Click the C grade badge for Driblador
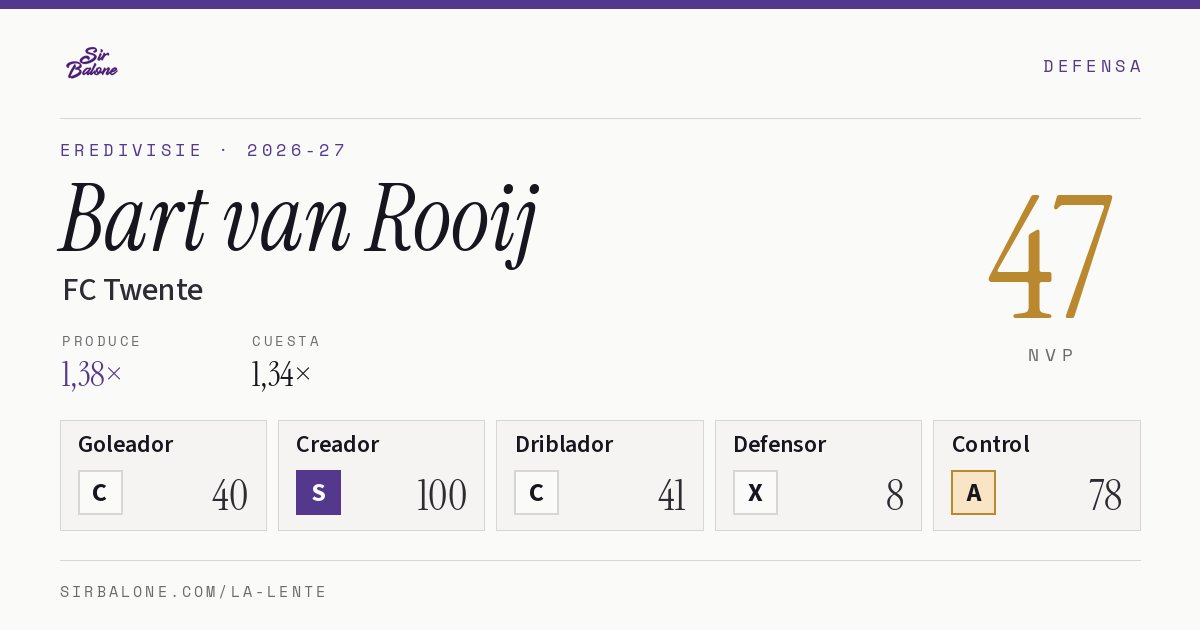The width and height of the screenshot is (1200, 630). coord(536,492)
